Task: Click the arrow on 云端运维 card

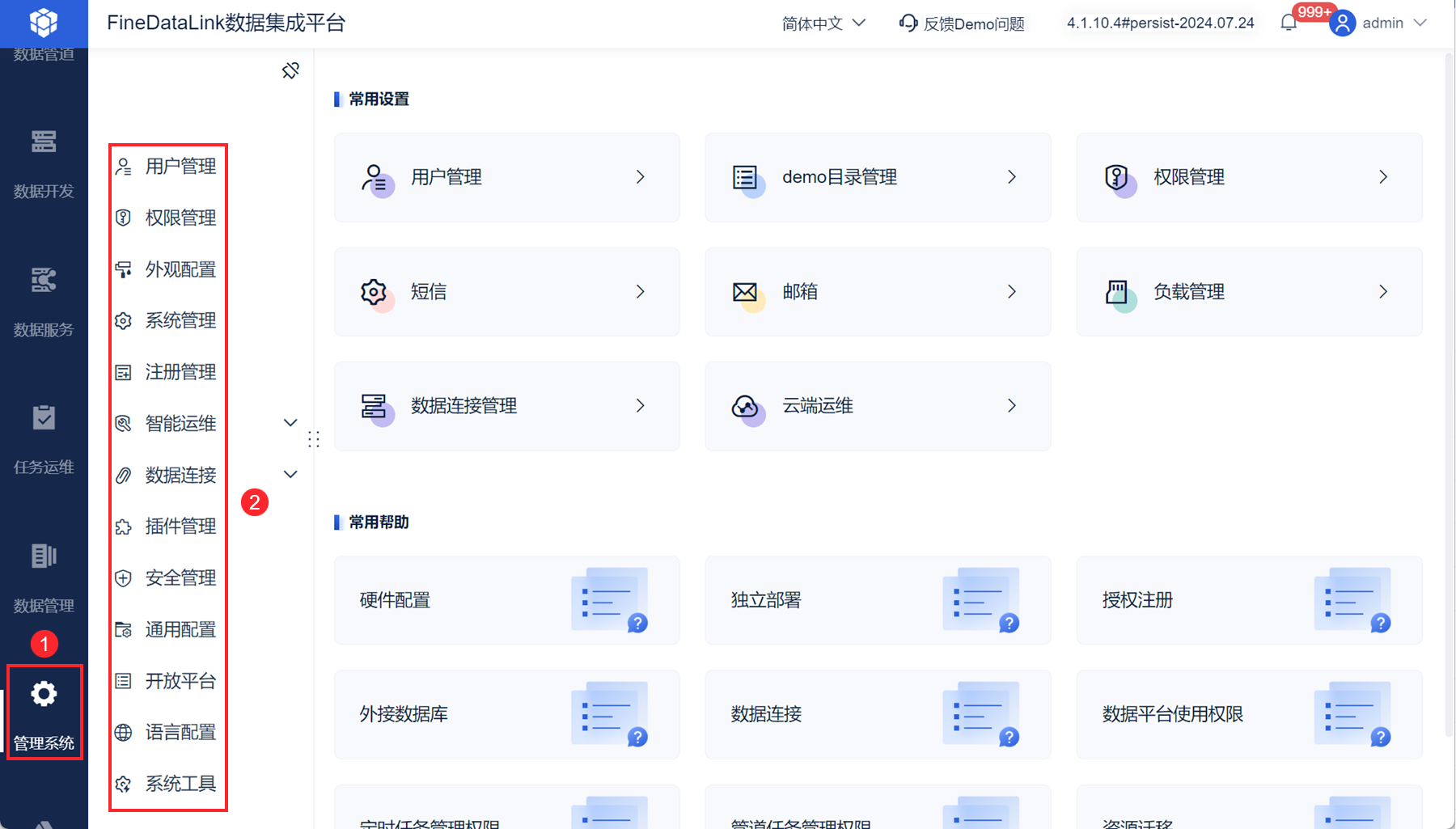Action: (x=1012, y=406)
